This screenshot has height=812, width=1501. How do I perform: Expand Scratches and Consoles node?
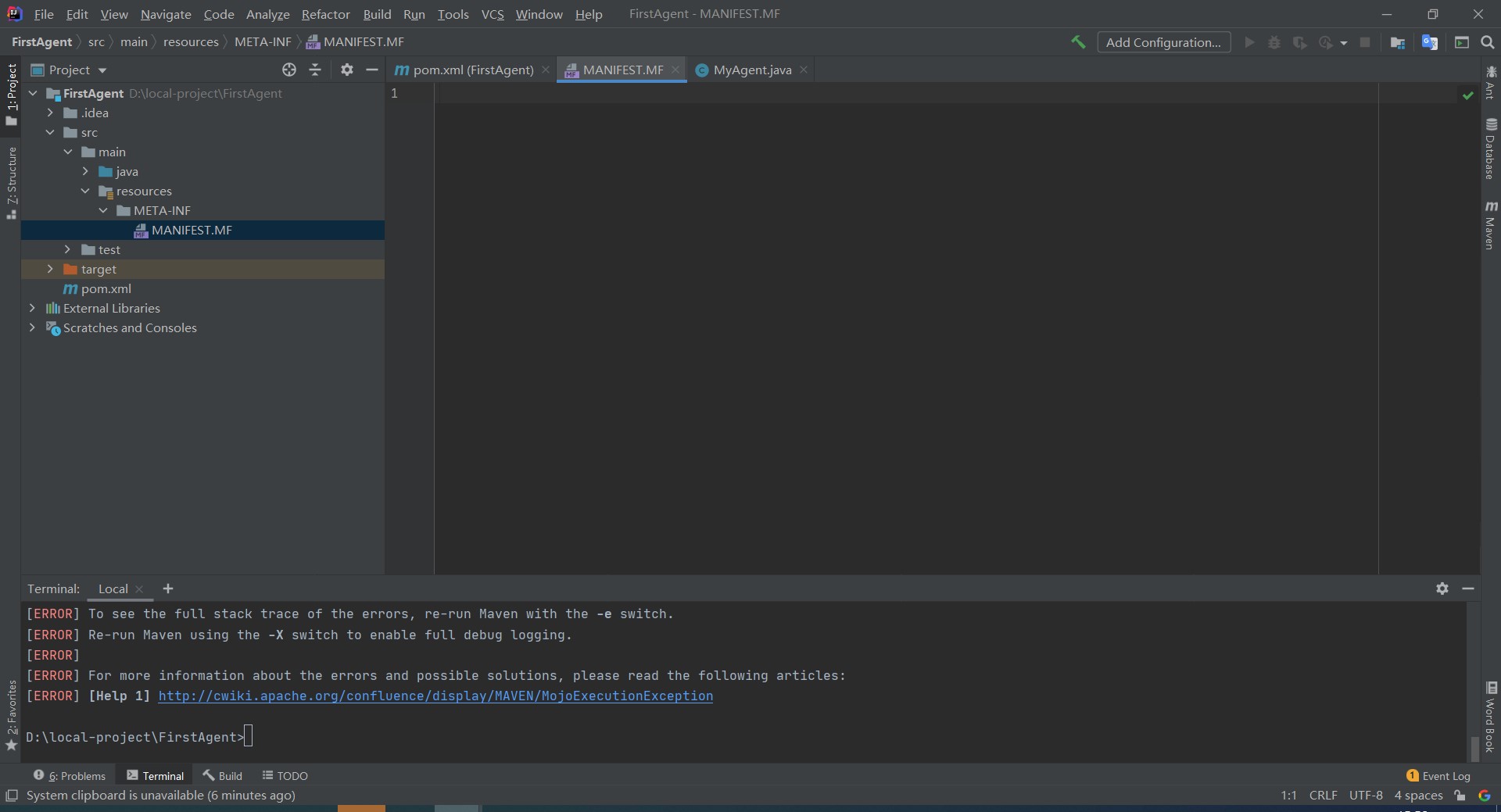point(32,327)
